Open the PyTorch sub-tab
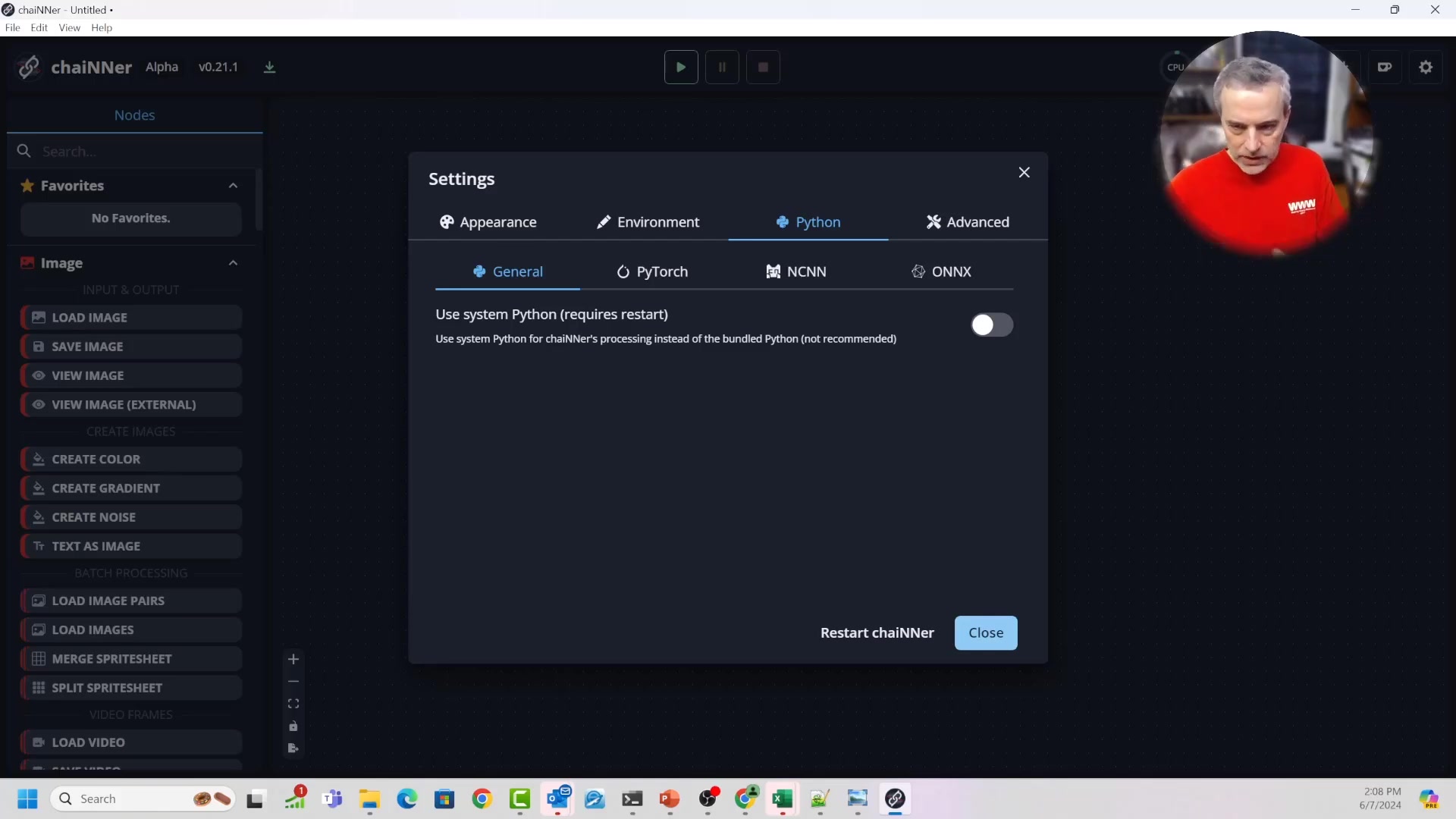The width and height of the screenshot is (1456, 819). pyautogui.click(x=652, y=271)
